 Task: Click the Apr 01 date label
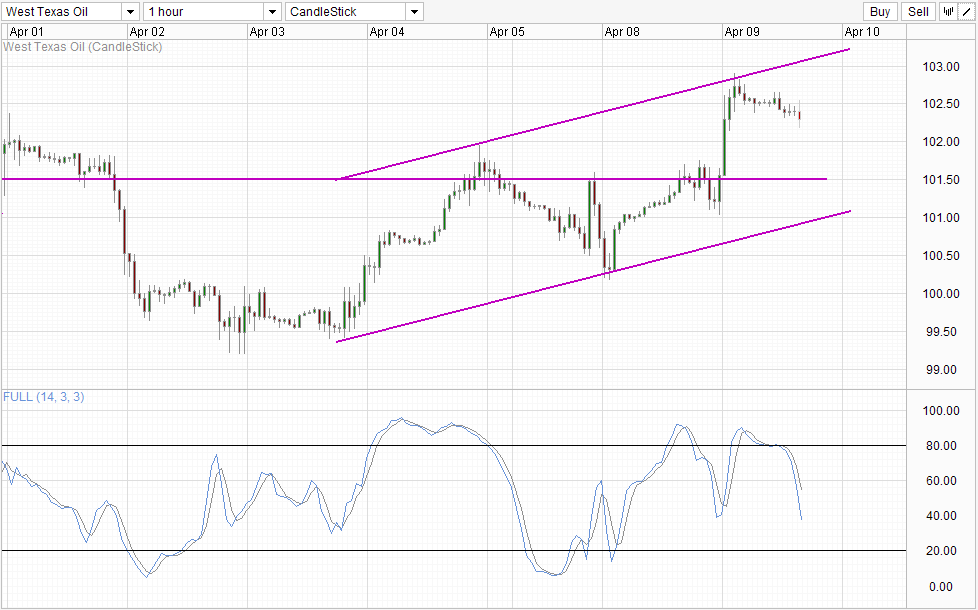pyautogui.click(x=27, y=32)
